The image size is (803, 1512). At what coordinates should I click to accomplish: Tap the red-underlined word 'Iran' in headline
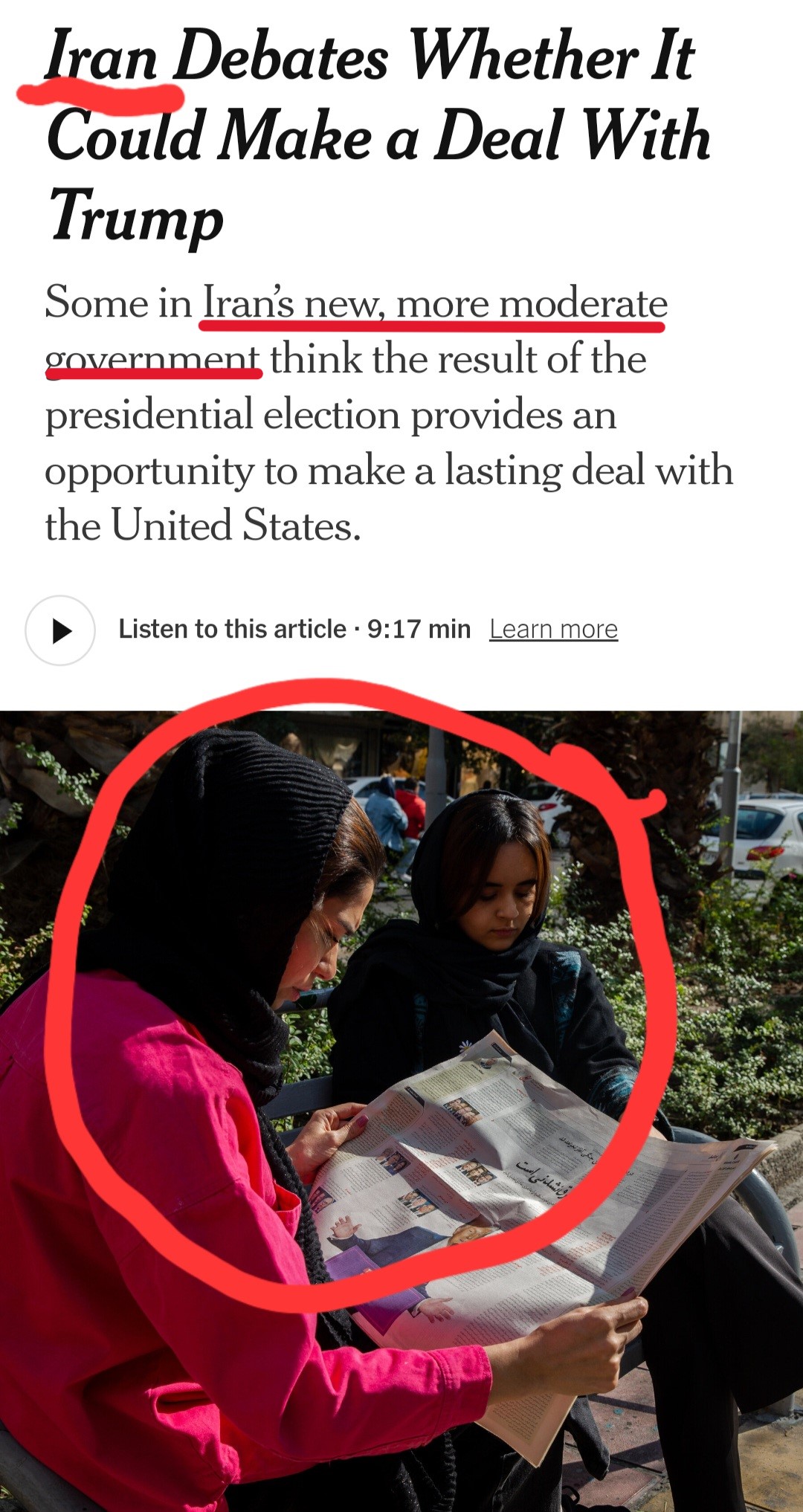[101, 56]
